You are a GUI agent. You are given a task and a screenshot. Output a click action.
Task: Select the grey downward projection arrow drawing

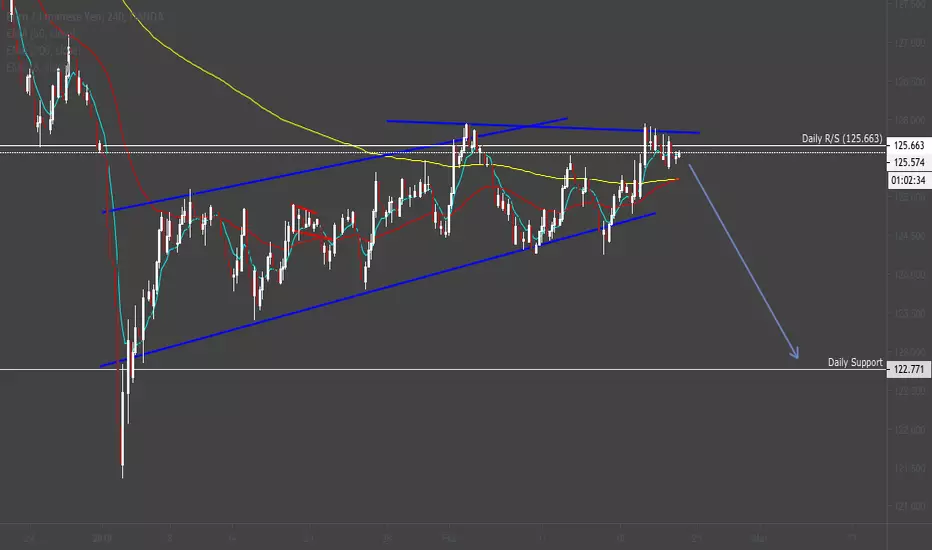(x=743, y=260)
